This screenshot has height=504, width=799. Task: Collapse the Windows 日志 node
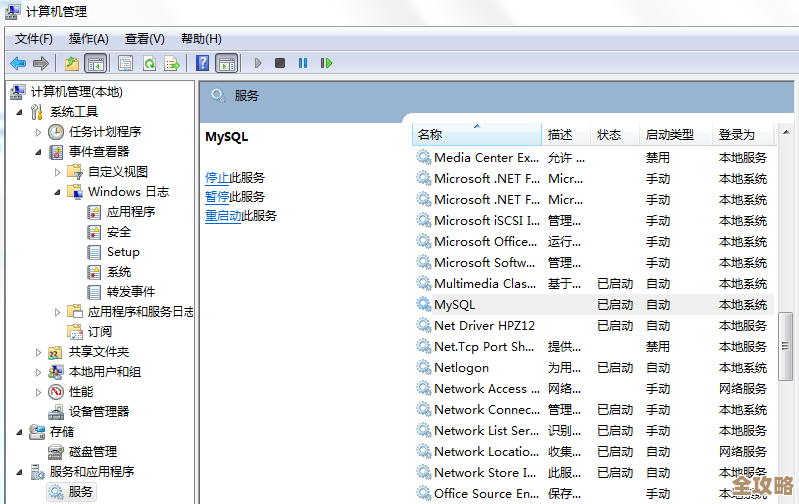[57, 192]
